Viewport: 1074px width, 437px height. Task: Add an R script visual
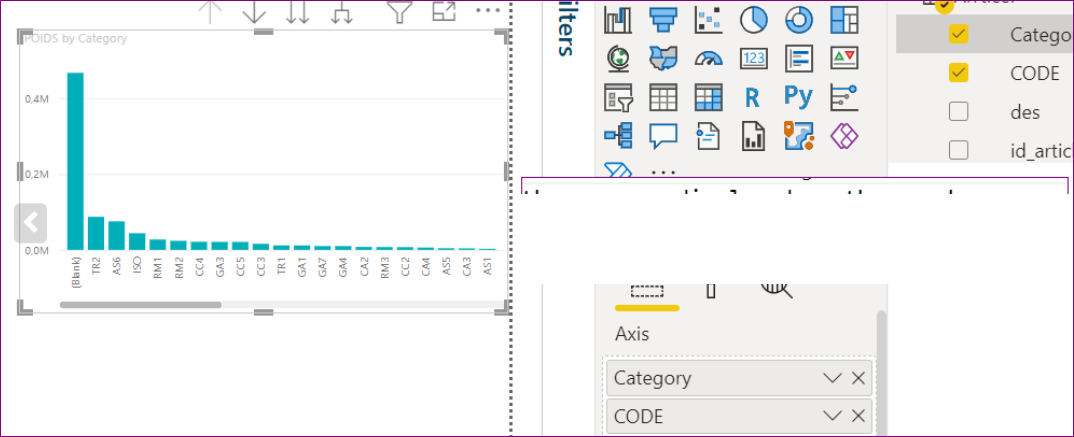753,97
